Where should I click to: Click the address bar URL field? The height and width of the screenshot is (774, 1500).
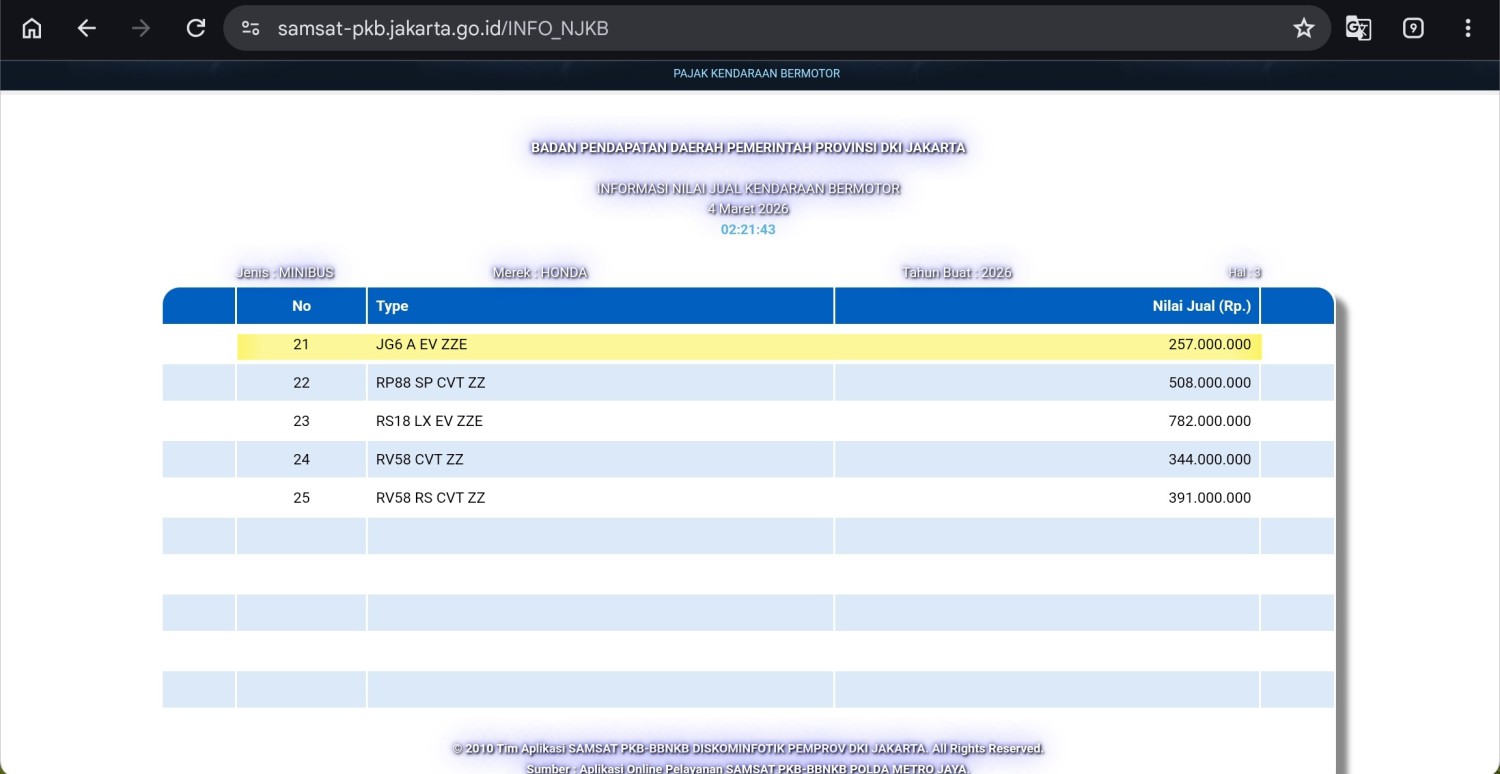point(700,28)
